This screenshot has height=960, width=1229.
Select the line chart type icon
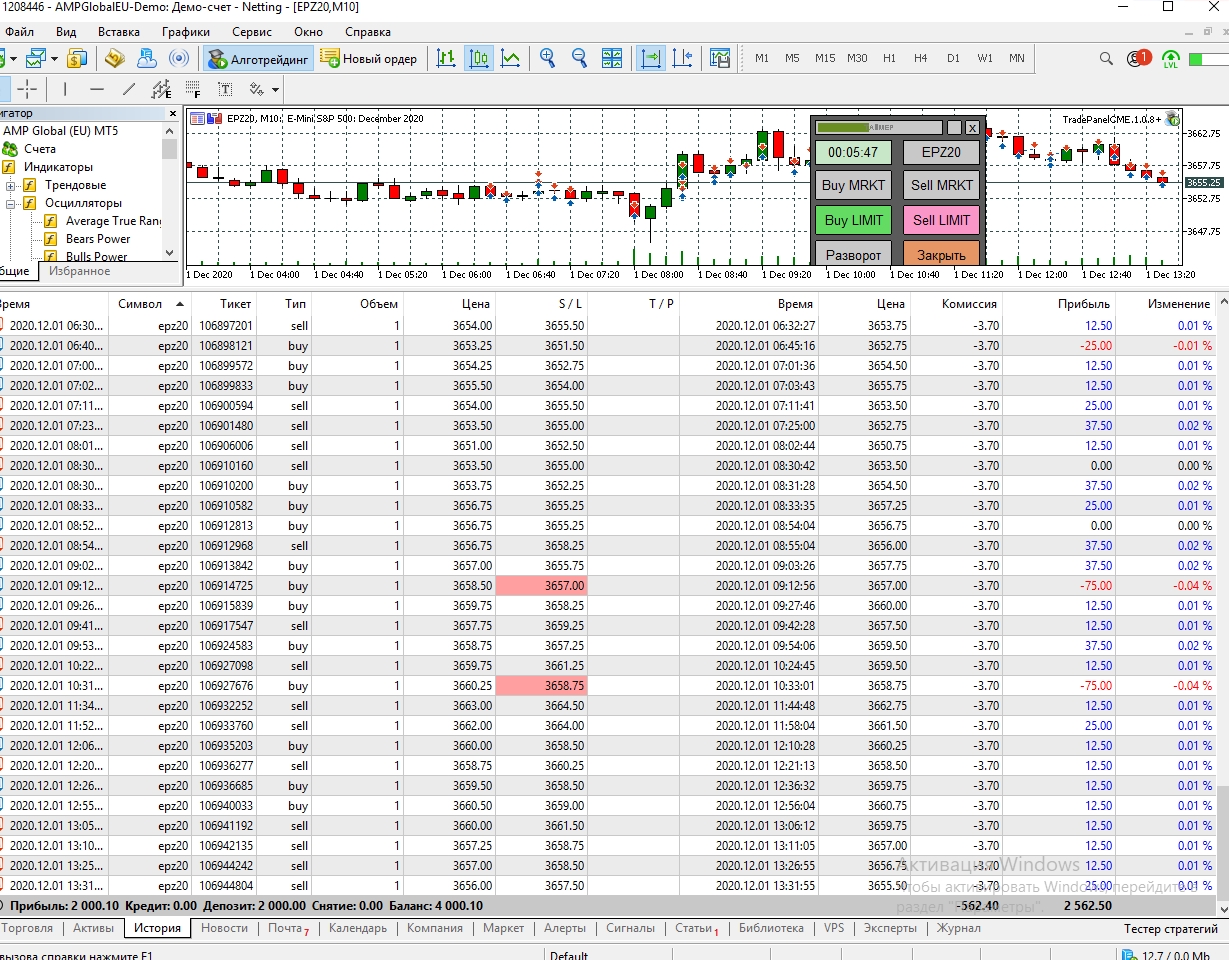point(511,59)
